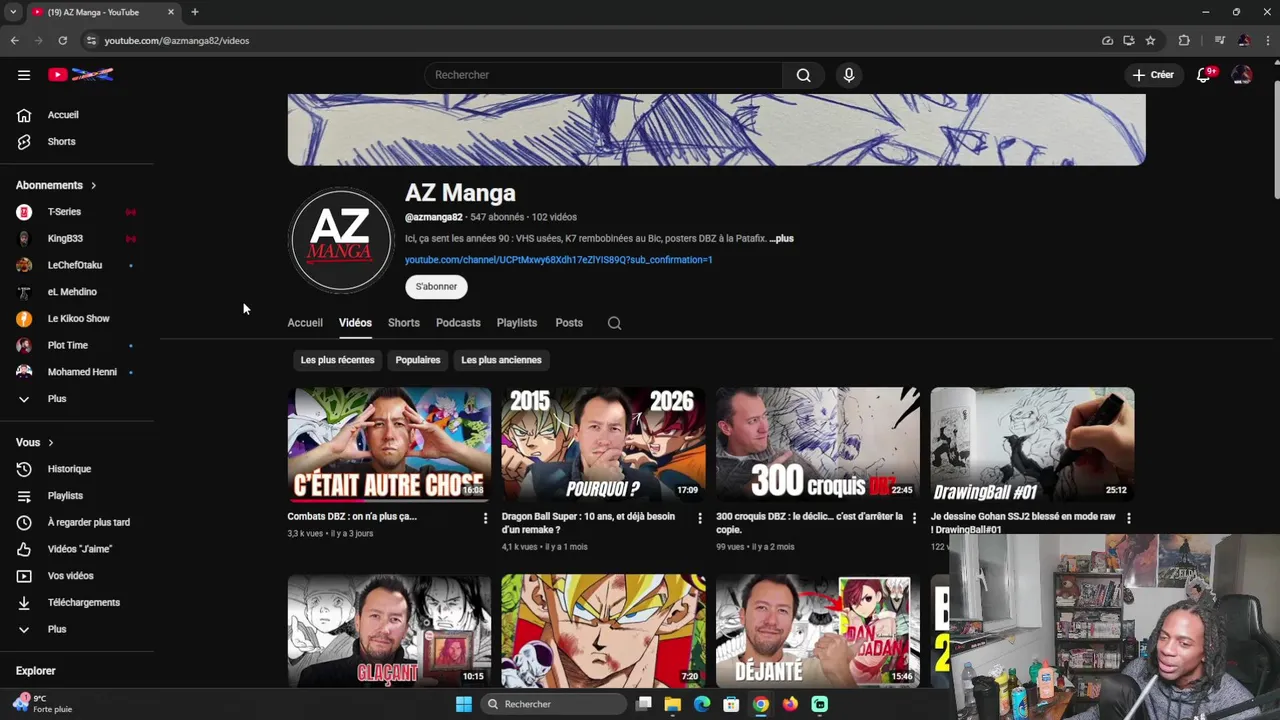1280x720 pixels.
Task: Open Historique in the sidebar
Action: pos(69,469)
